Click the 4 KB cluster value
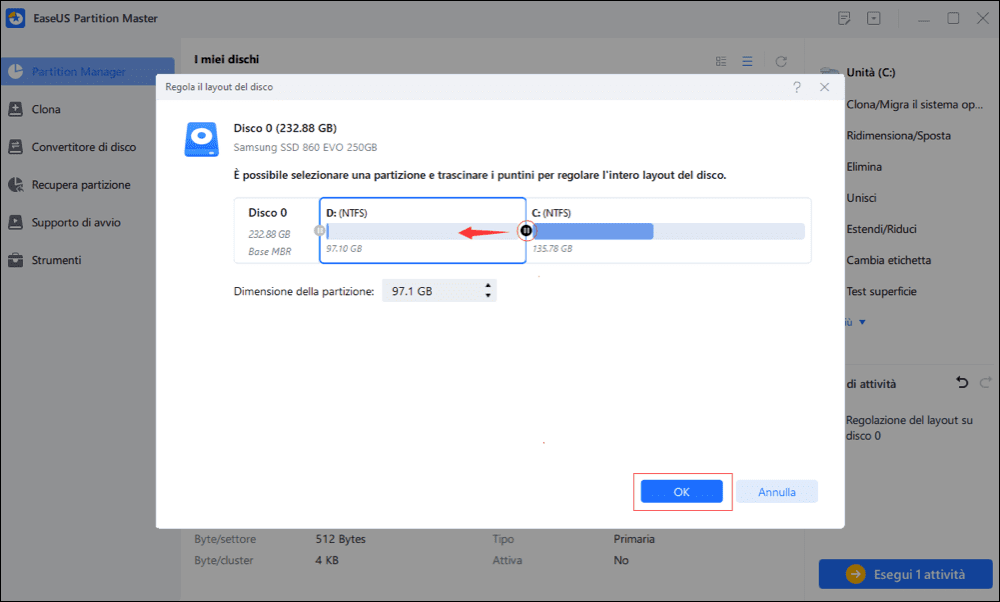1000x602 pixels. pos(327,560)
